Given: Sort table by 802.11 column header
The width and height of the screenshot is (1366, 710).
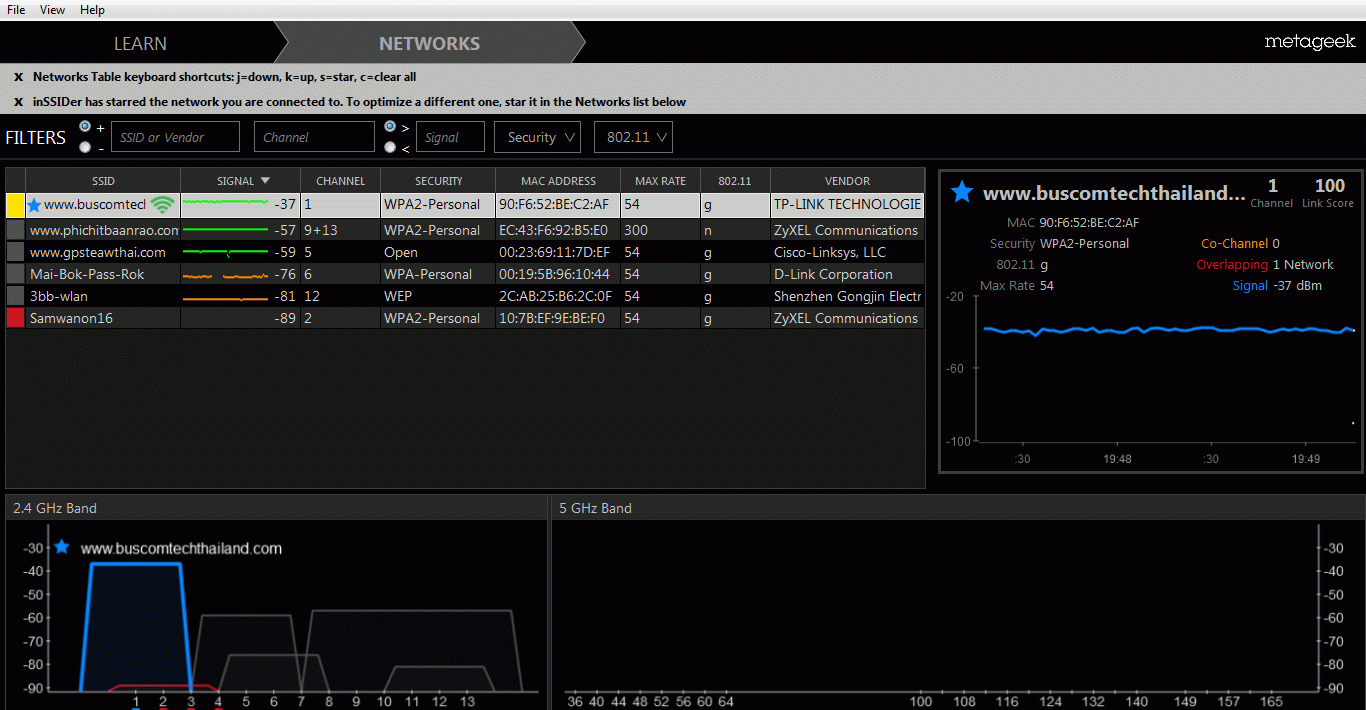Looking at the screenshot, I should click(735, 181).
